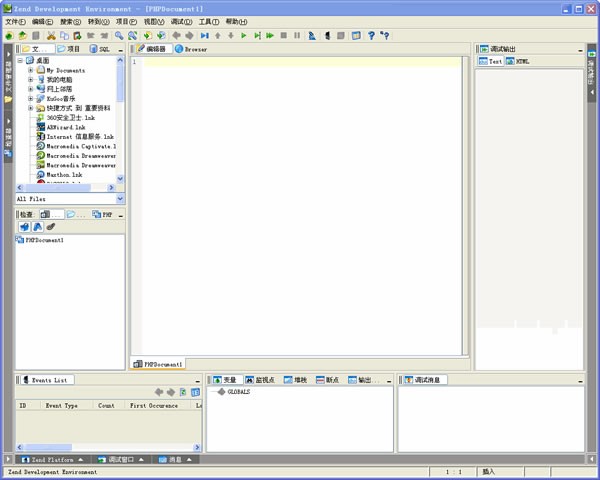Open the 断点 breakpoints tab

[x=328, y=380]
